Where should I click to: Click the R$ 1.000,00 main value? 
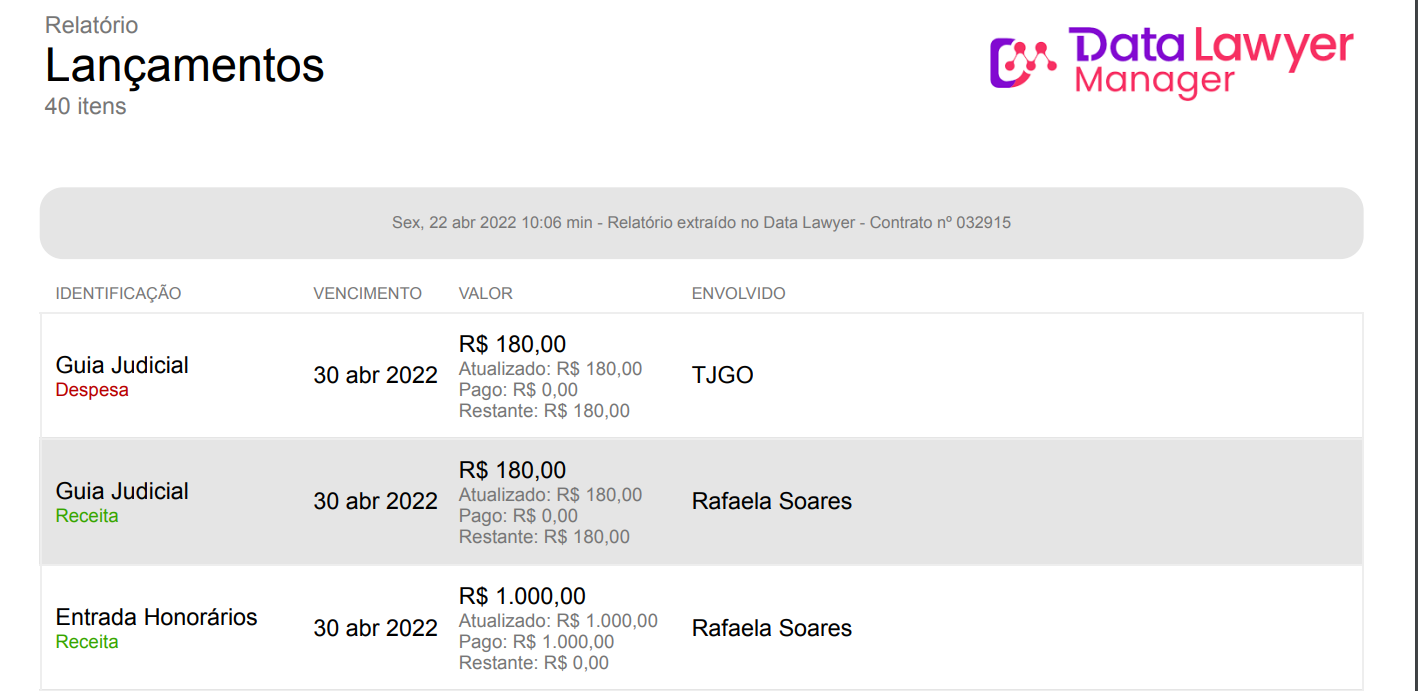click(522, 597)
